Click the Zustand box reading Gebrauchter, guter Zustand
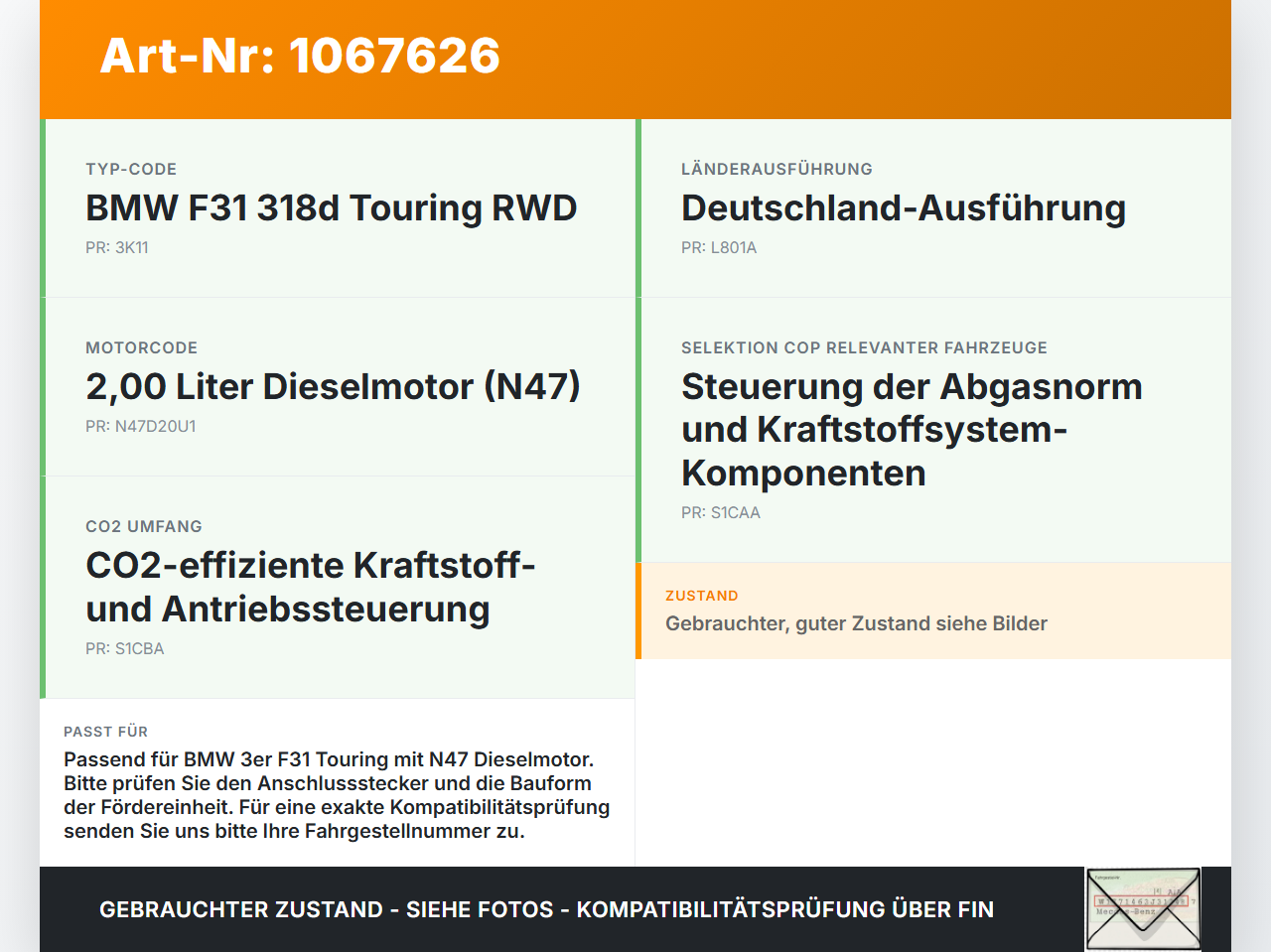 [933, 611]
